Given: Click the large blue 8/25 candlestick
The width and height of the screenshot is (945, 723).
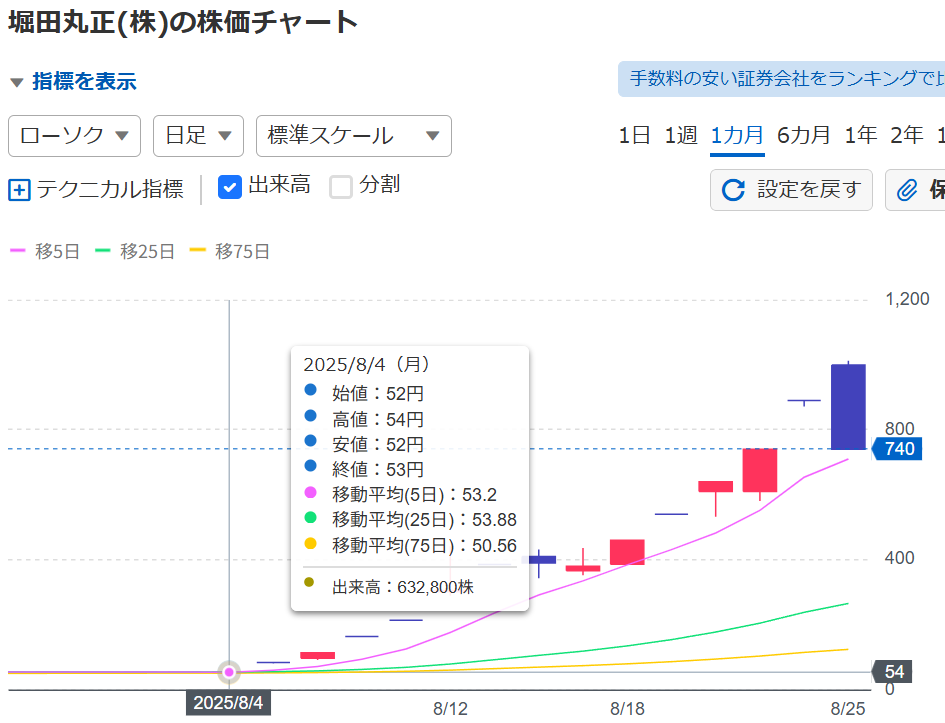Looking at the screenshot, I should [848, 406].
